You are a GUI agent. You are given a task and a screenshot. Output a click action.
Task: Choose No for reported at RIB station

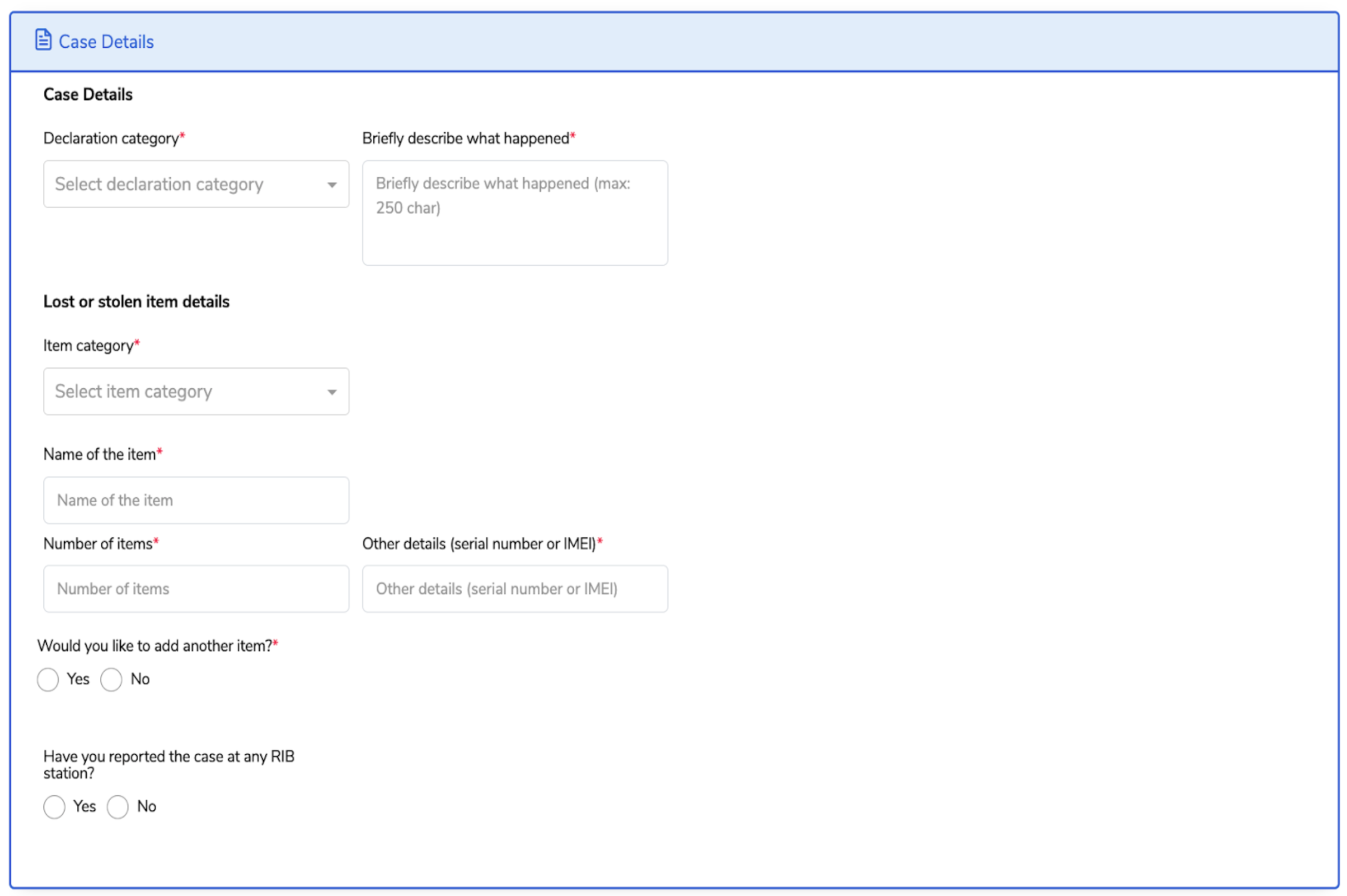[118, 807]
